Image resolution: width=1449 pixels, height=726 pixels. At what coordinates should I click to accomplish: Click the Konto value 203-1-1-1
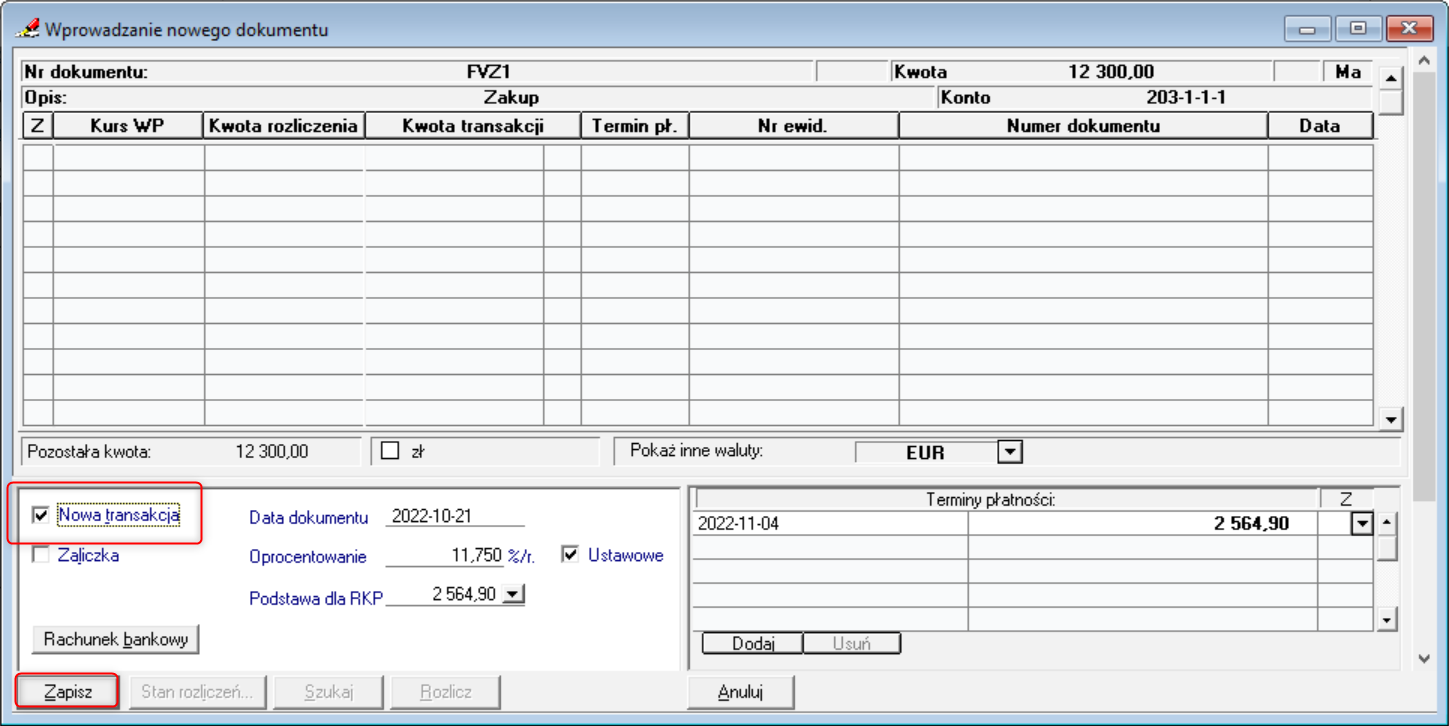(x=1186, y=98)
